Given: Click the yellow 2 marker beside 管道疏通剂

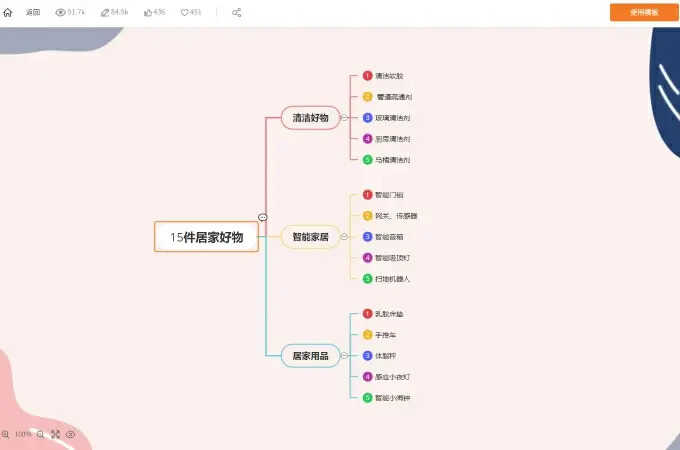Looking at the screenshot, I should [x=367, y=96].
